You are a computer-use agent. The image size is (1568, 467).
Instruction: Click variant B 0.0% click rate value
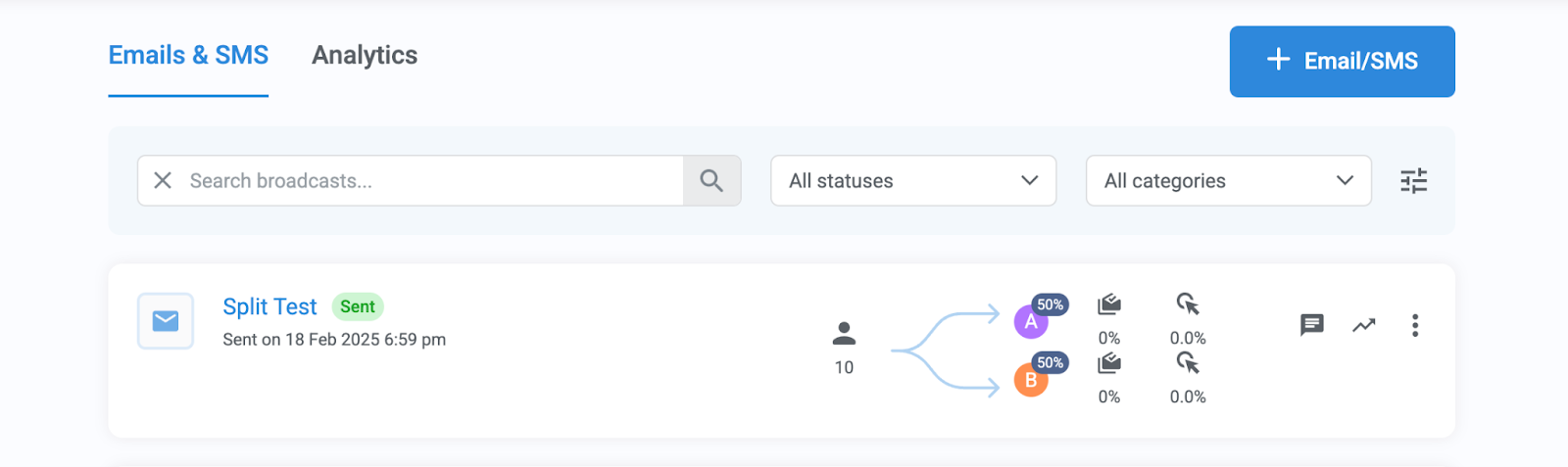click(1188, 397)
